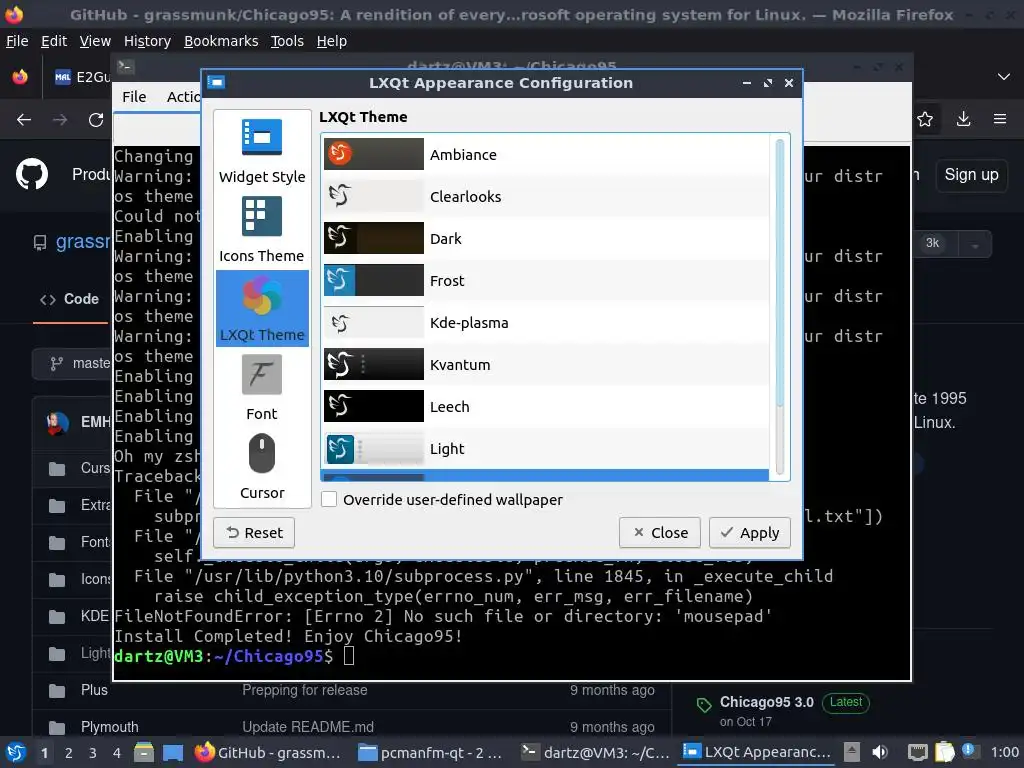The height and width of the screenshot is (768, 1024).
Task: Open Firefox Edit menu
Action: coord(54,41)
